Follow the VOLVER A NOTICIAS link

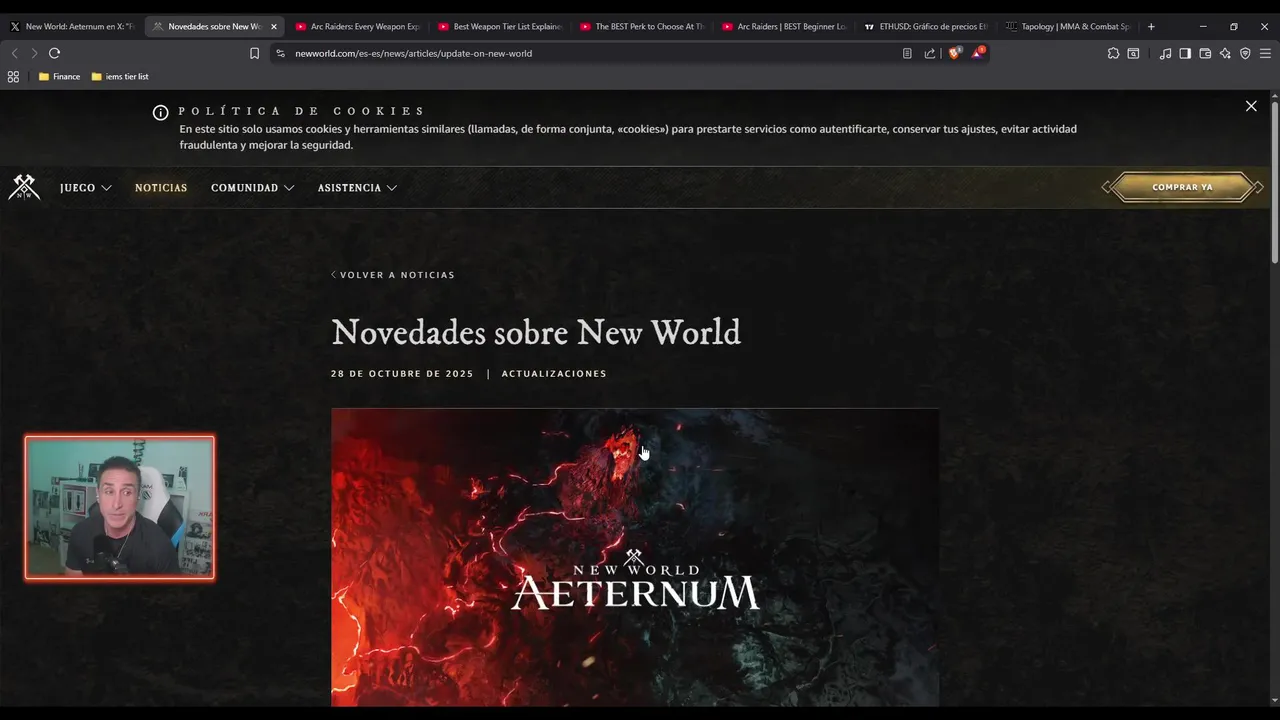[393, 275]
